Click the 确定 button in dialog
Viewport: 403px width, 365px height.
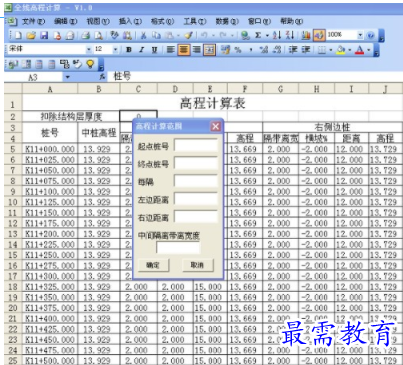[153, 265]
